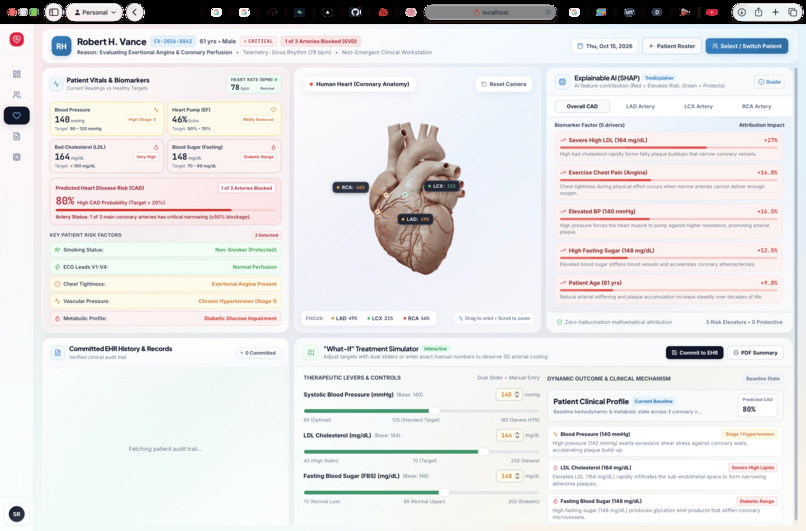Open the patients icon in sidebar
This screenshot has width=806, height=531.
pos(16,95)
